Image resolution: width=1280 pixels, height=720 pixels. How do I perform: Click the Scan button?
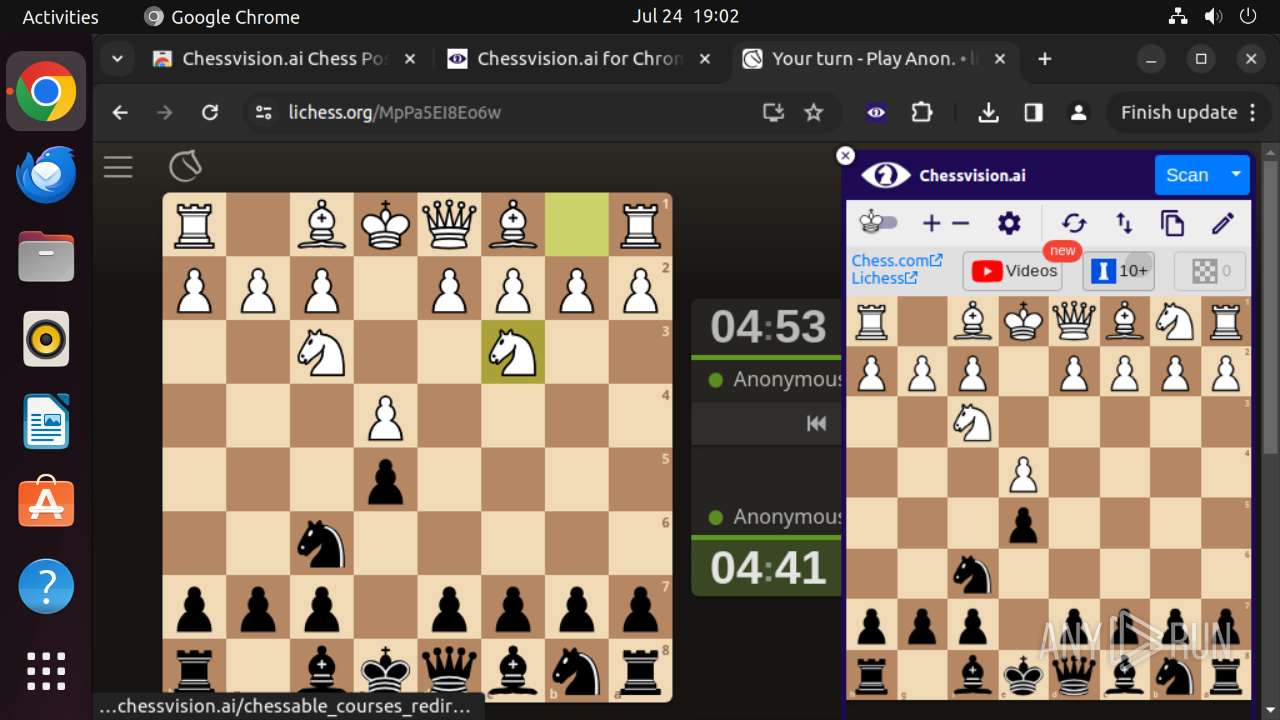click(1187, 175)
